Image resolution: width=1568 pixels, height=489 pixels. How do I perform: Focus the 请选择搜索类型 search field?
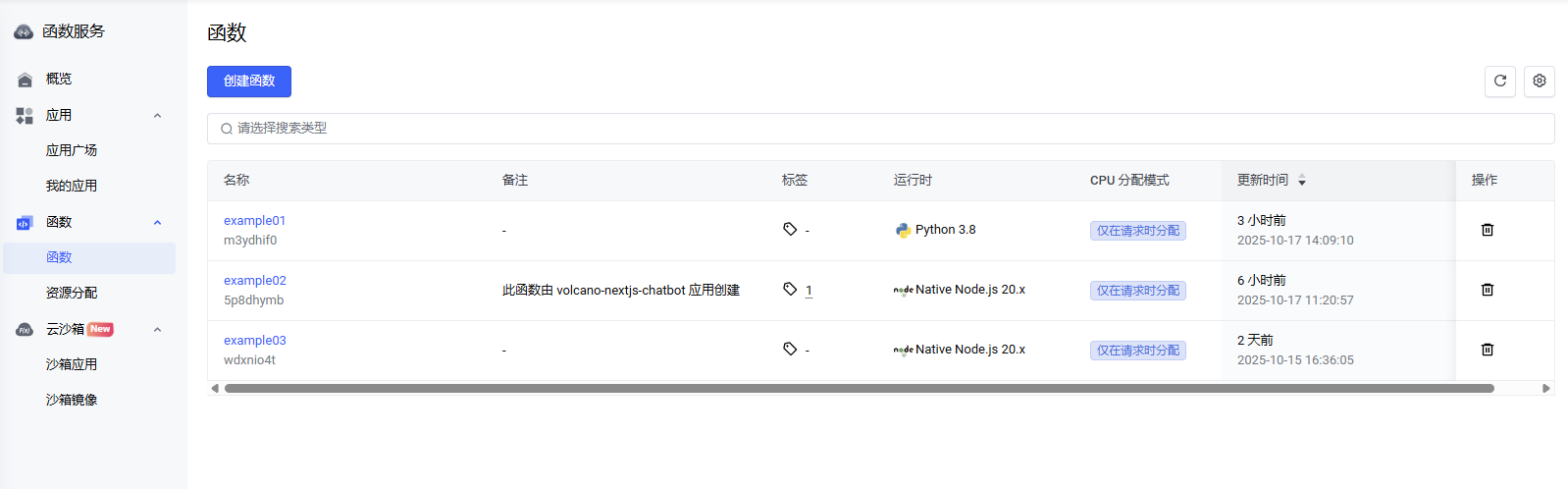coord(880,129)
